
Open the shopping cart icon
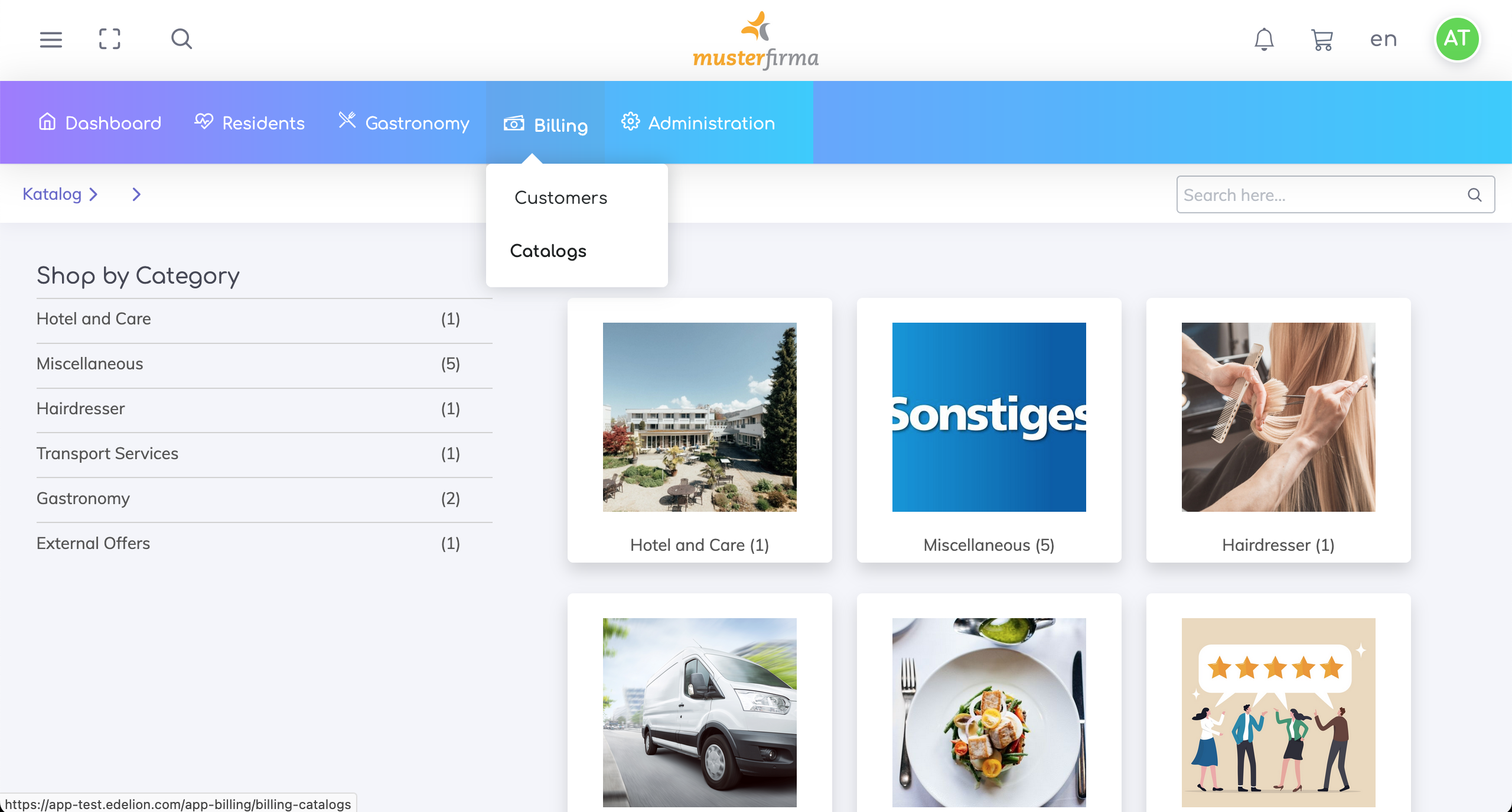click(1322, 40)
